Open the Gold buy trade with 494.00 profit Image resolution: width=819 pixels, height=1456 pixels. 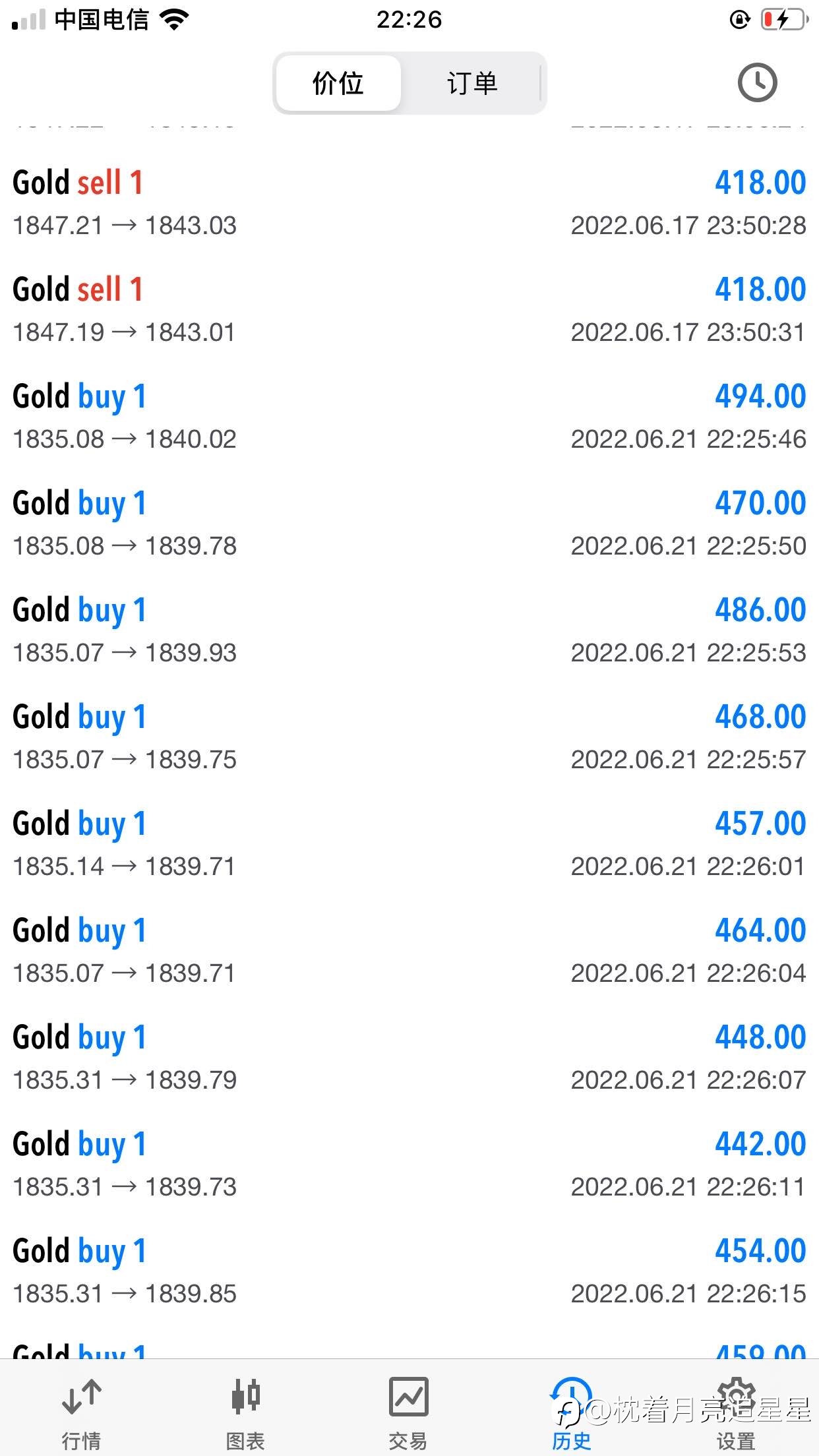(409, 416)
